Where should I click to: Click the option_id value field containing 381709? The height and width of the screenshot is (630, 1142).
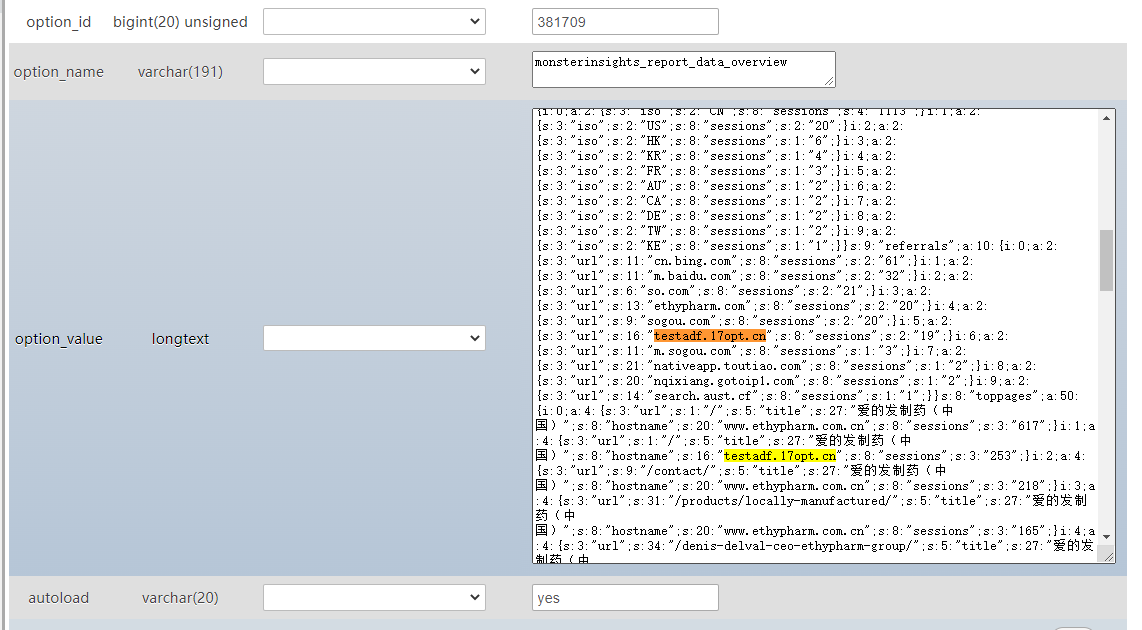(x=625, y=22)
